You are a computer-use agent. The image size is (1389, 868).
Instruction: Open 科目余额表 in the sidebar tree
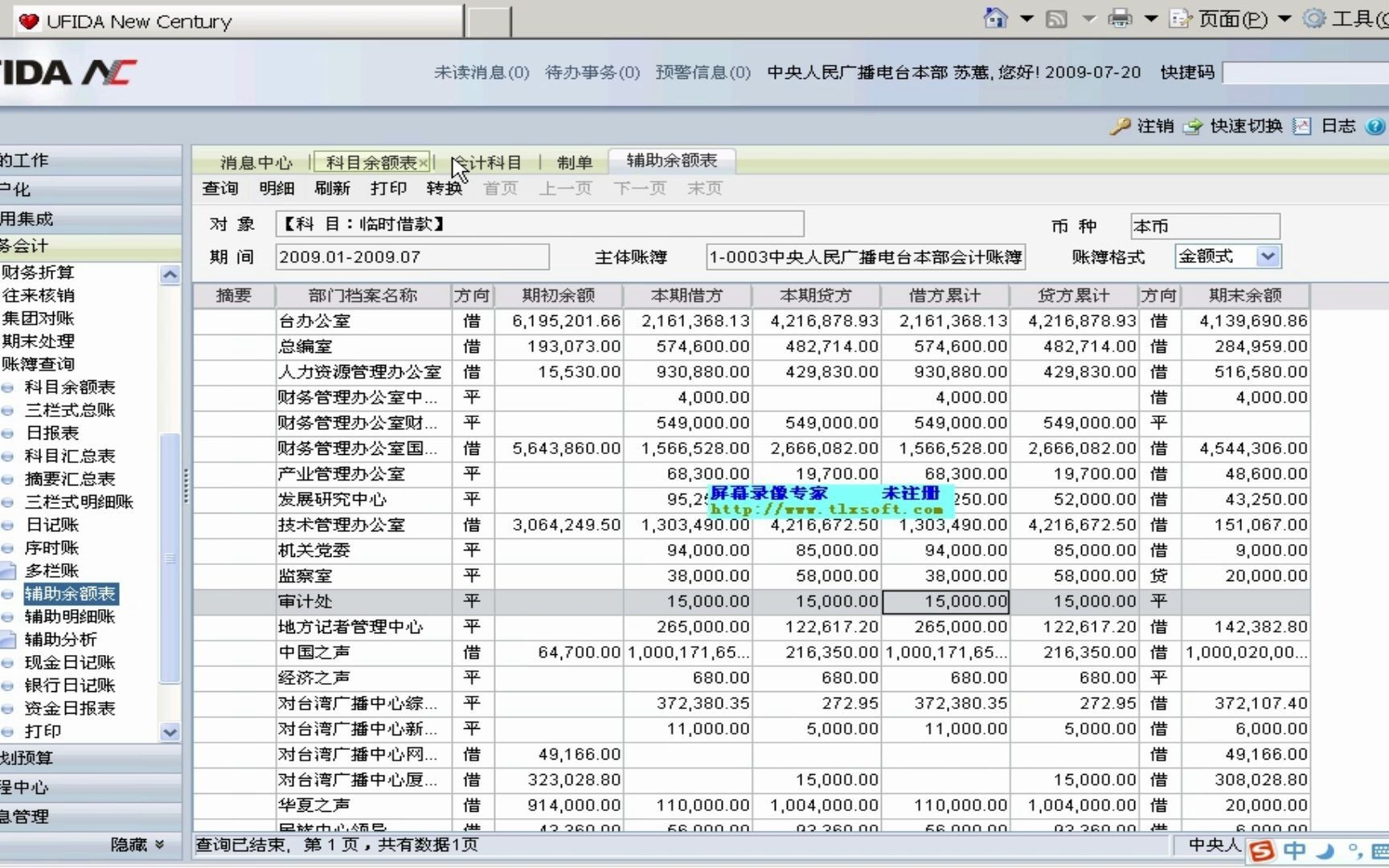69,387
